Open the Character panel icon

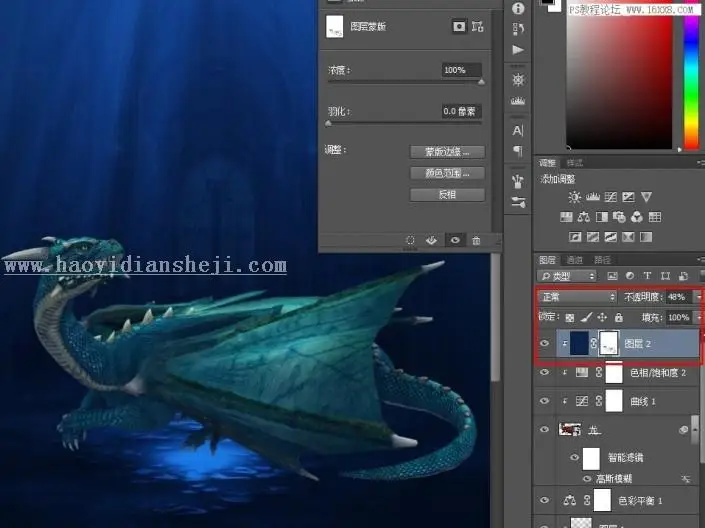pyautogui.click(x=518, y=130)
